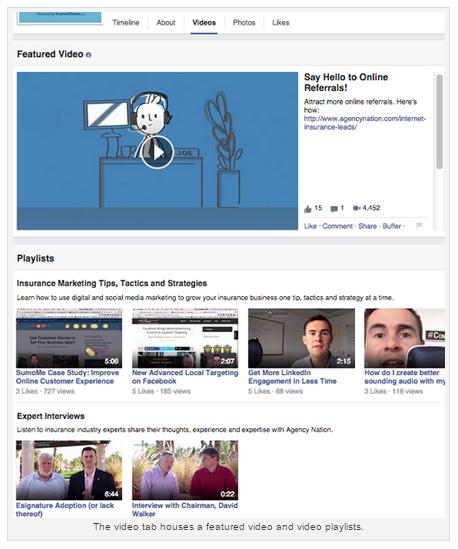Go to the Likes tab
Screen dimensions: 458x549
(x=280, y=23)
